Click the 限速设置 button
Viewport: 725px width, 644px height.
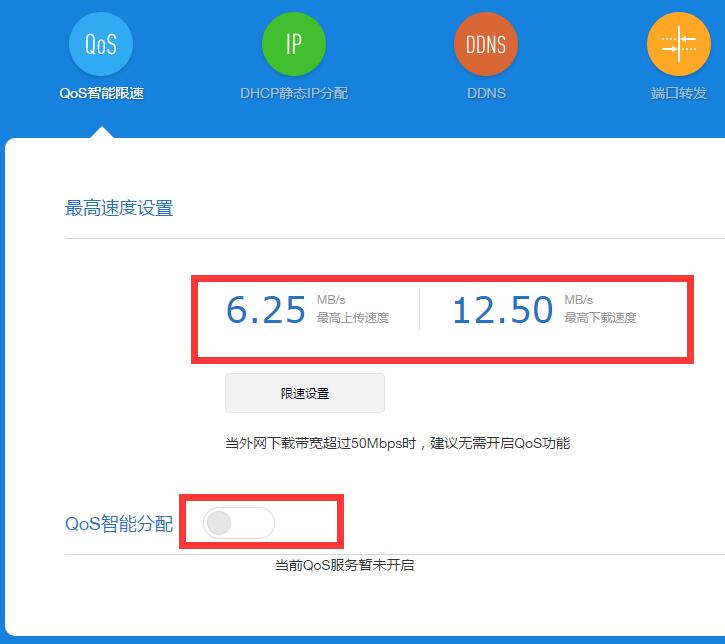pyautogui.click(x=305, y=393)
